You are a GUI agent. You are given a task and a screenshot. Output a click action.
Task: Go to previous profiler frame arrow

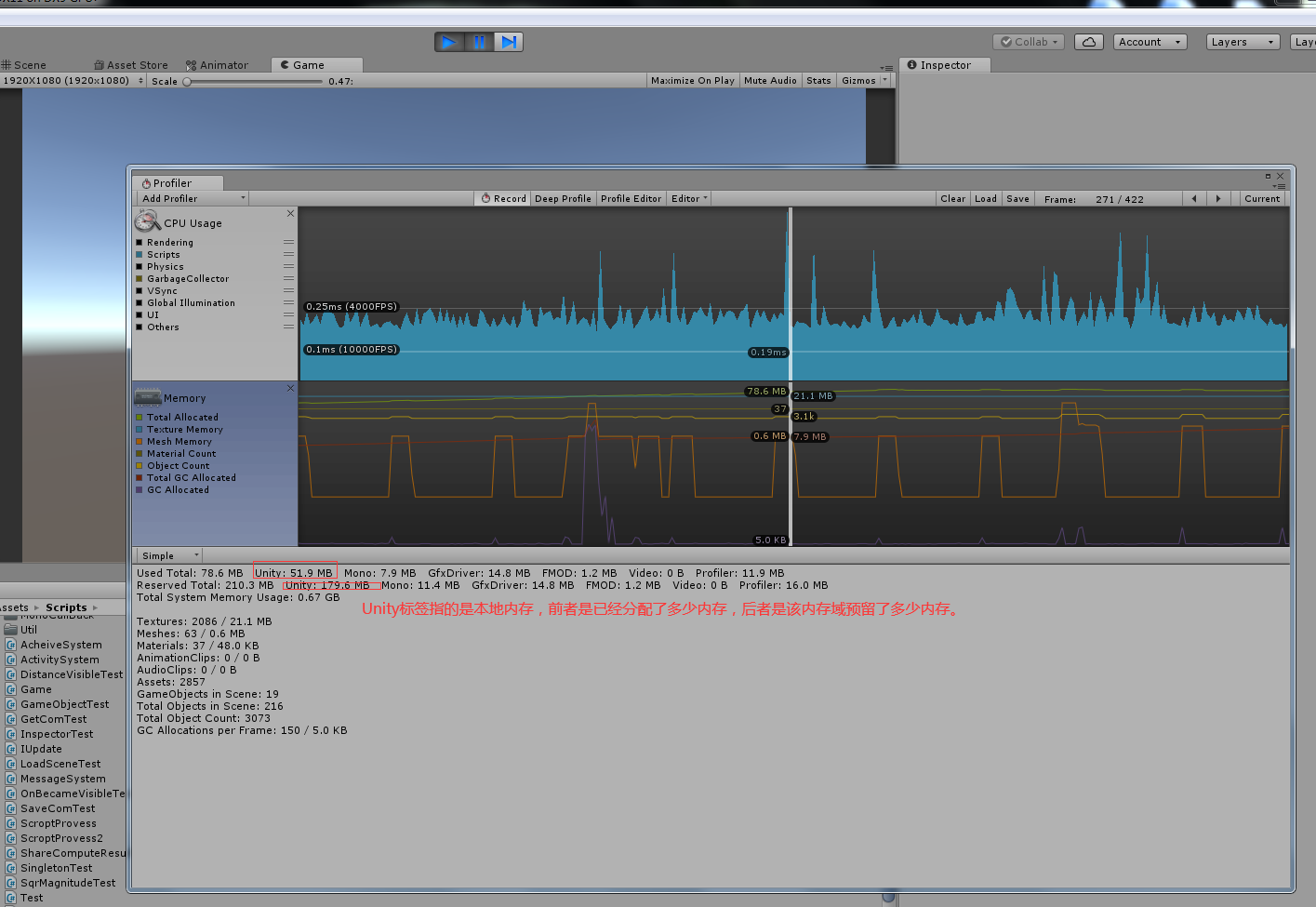1194,198
